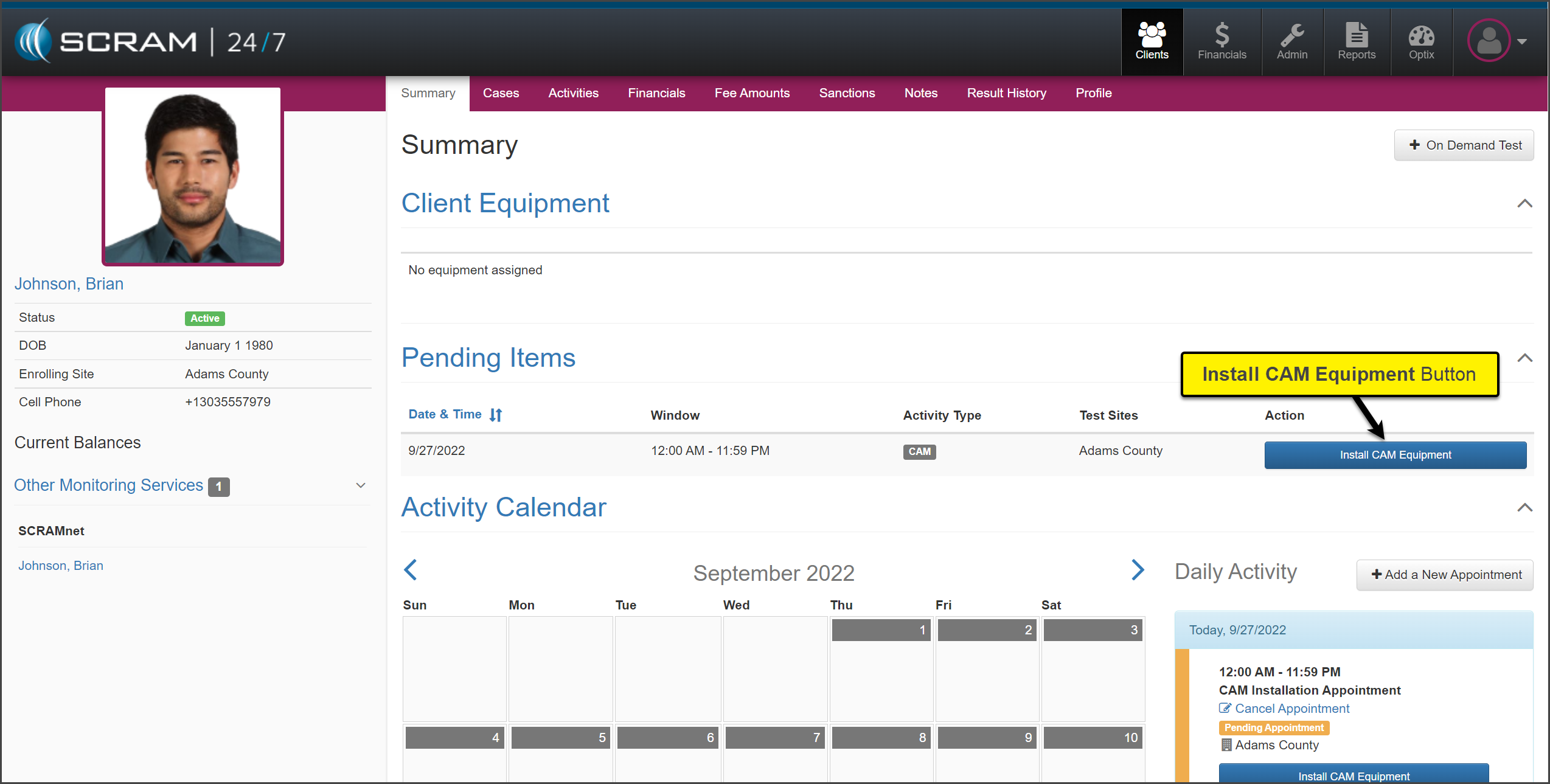Click Brian Johnson's profile photo

(x=193, y=176)
